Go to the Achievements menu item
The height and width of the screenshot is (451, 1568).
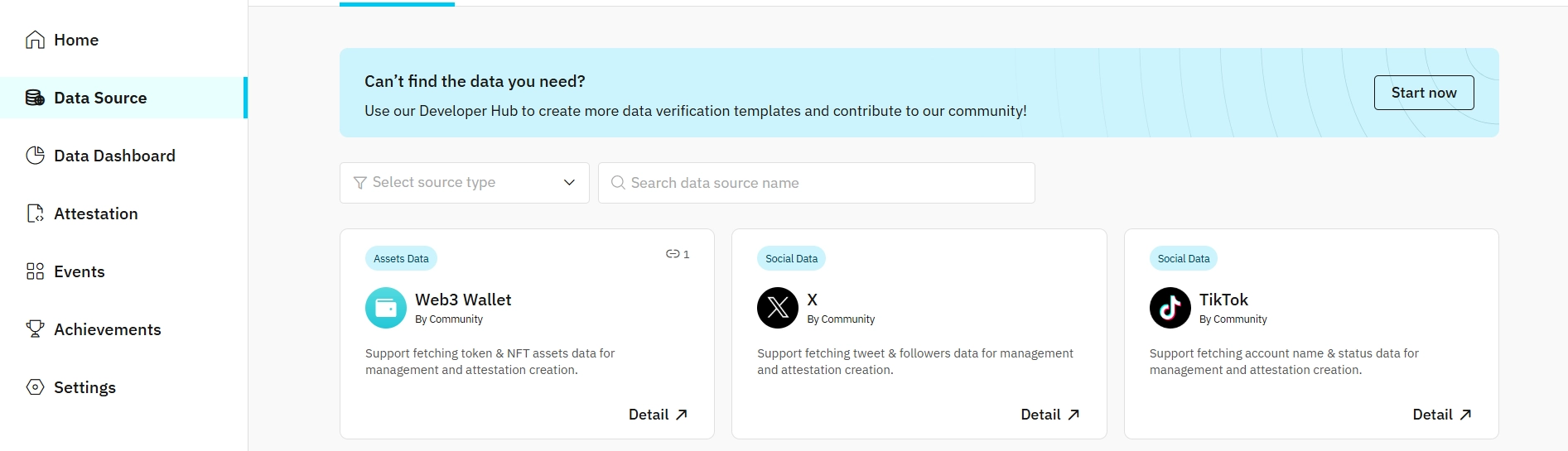(107, 329)
